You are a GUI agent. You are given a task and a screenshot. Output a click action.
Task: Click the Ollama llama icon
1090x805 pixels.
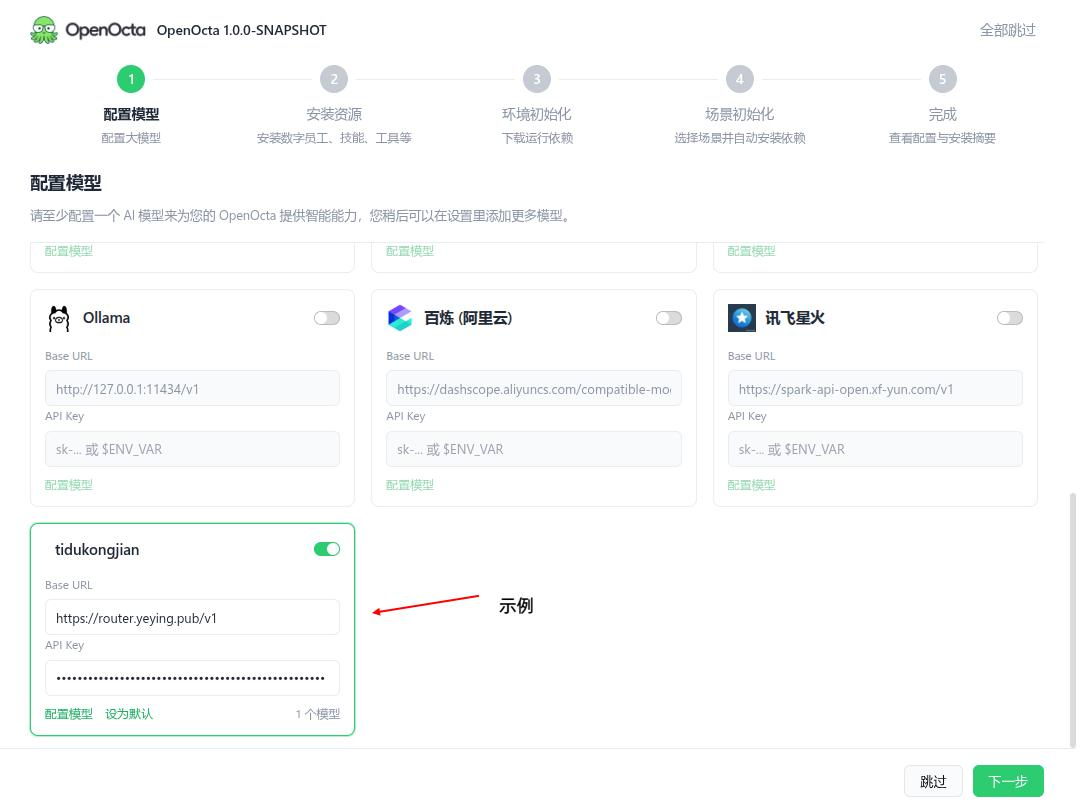point(59,318)
